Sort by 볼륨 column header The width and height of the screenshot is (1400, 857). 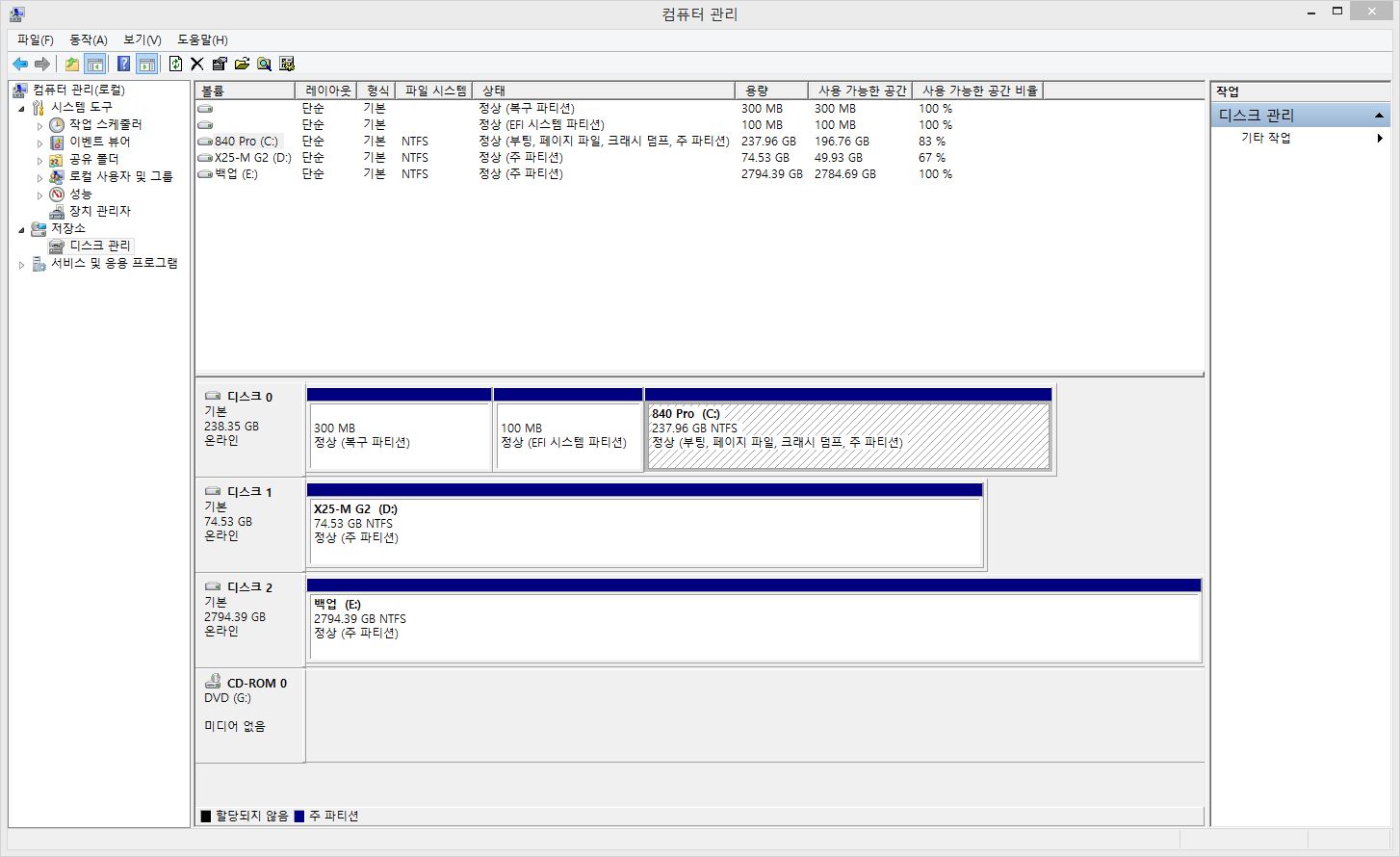[x=245, y=91]
